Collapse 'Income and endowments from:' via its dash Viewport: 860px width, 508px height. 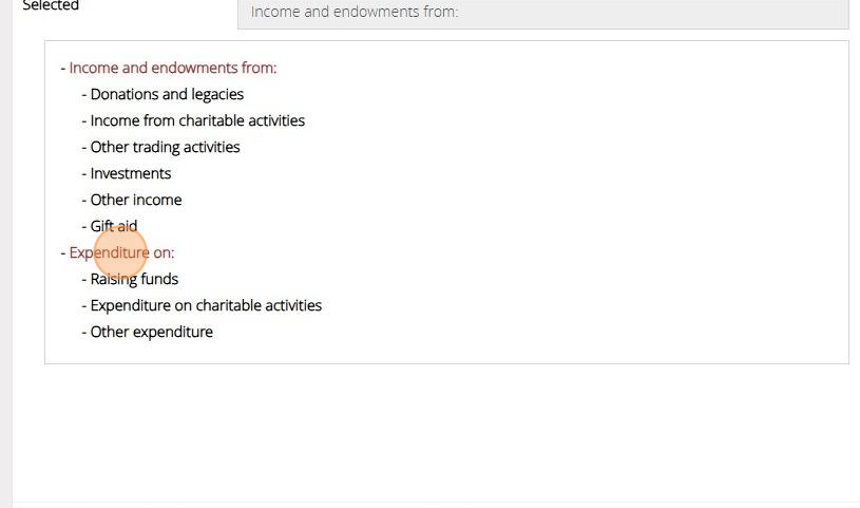click(63, 68)
